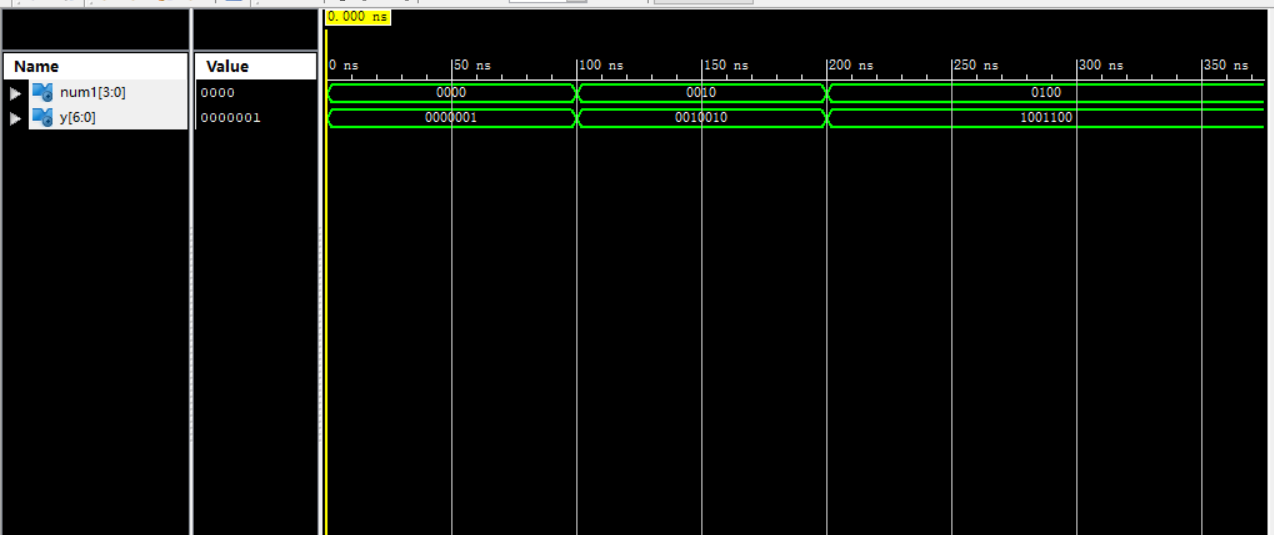Image resolution: width=1274 pixels, height=535 pixels.
Task: Click the 300 ns ruler tick
Action: tap(1101, 66)
